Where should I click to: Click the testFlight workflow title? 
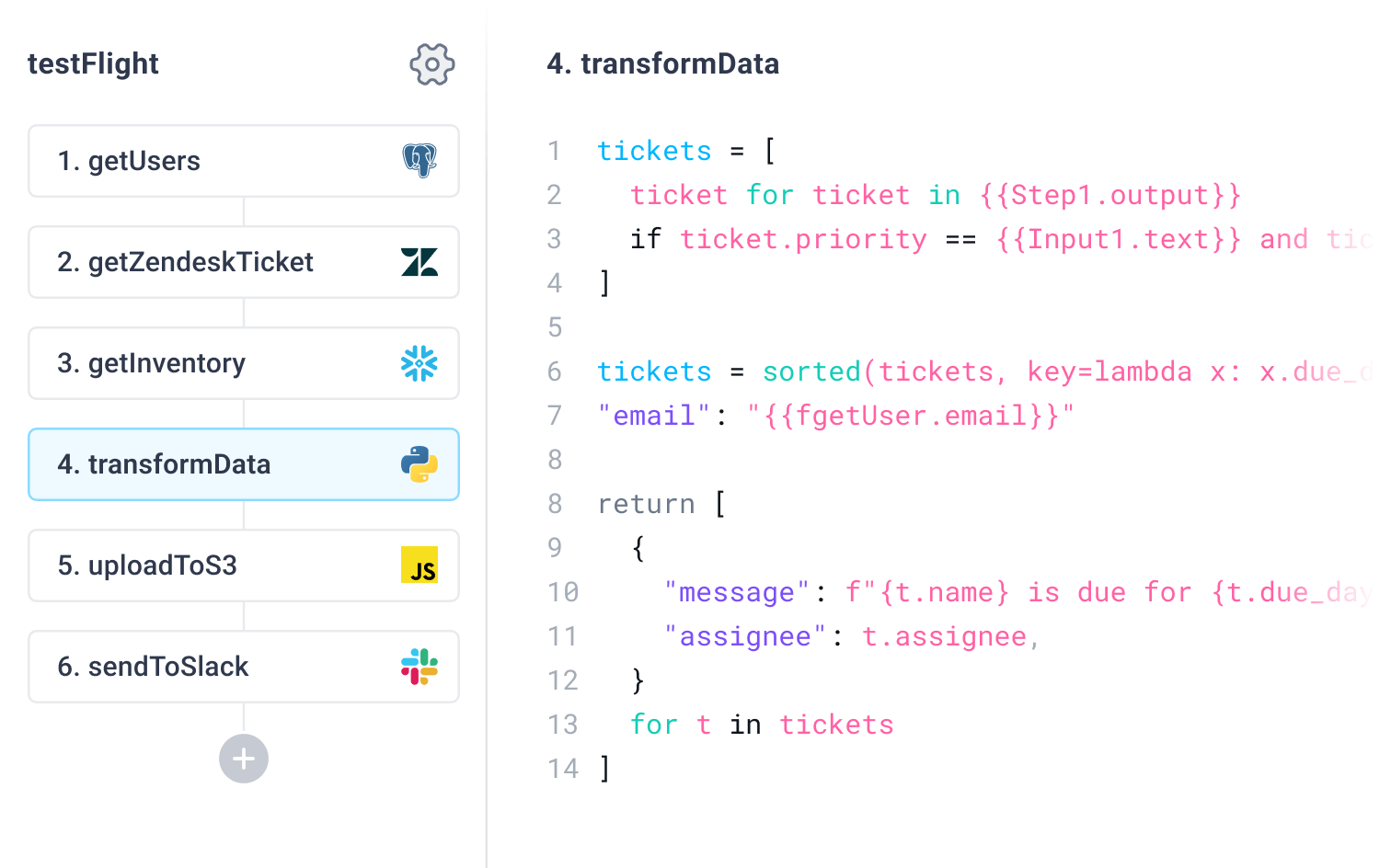coord(93,64)
